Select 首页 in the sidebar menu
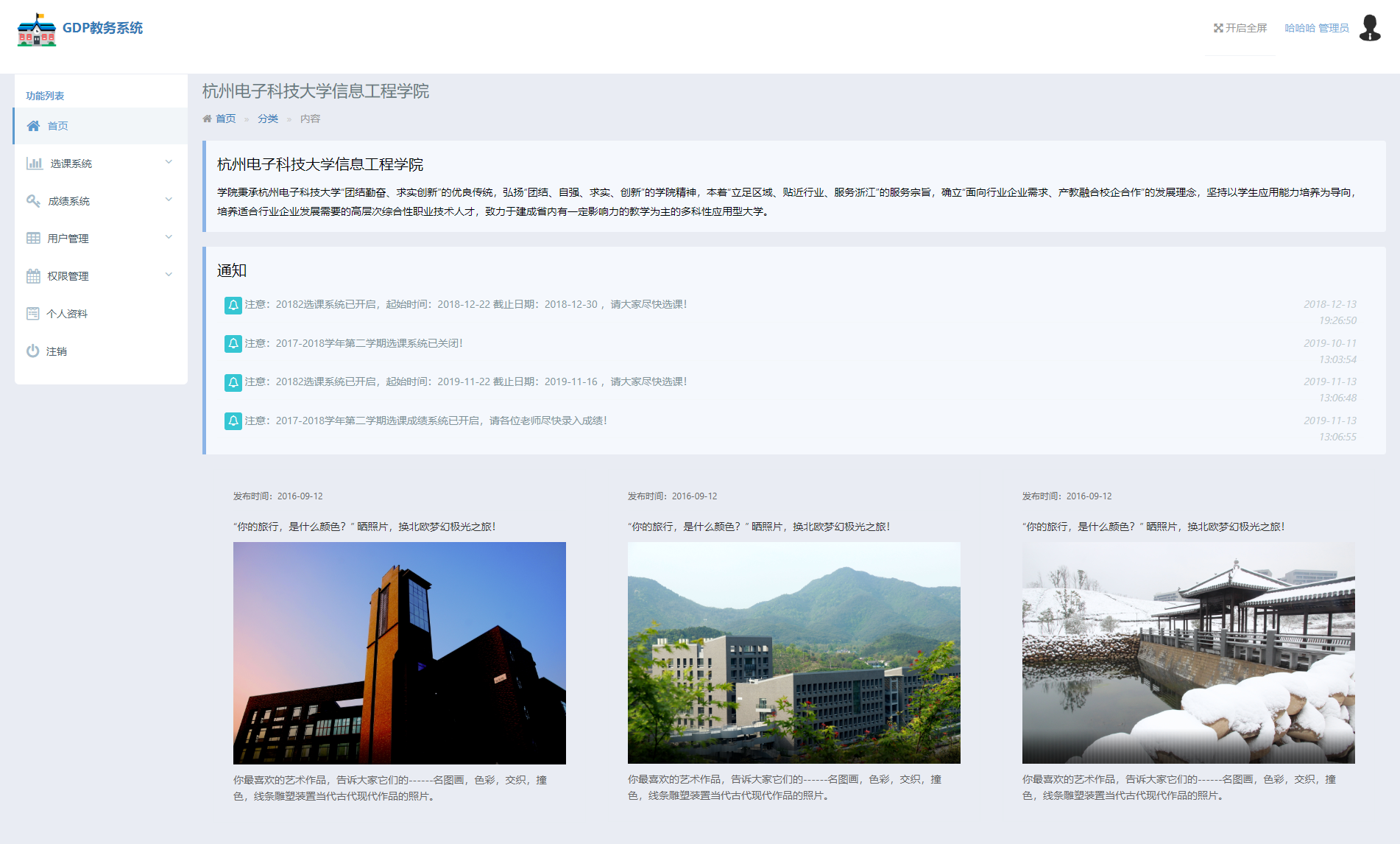 click(x=101, y=126)
